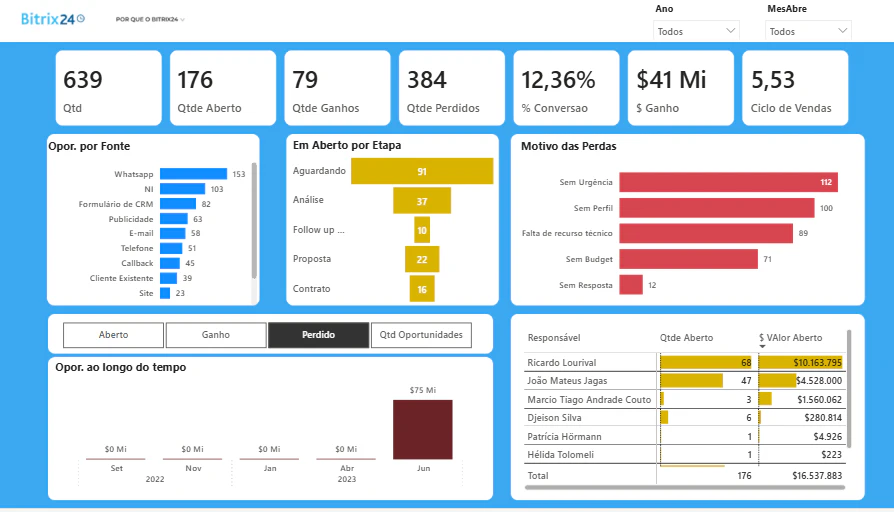This screenshot has width=894, height=512.
Task: Sort by Responsável column header
Action: point(554,338)
